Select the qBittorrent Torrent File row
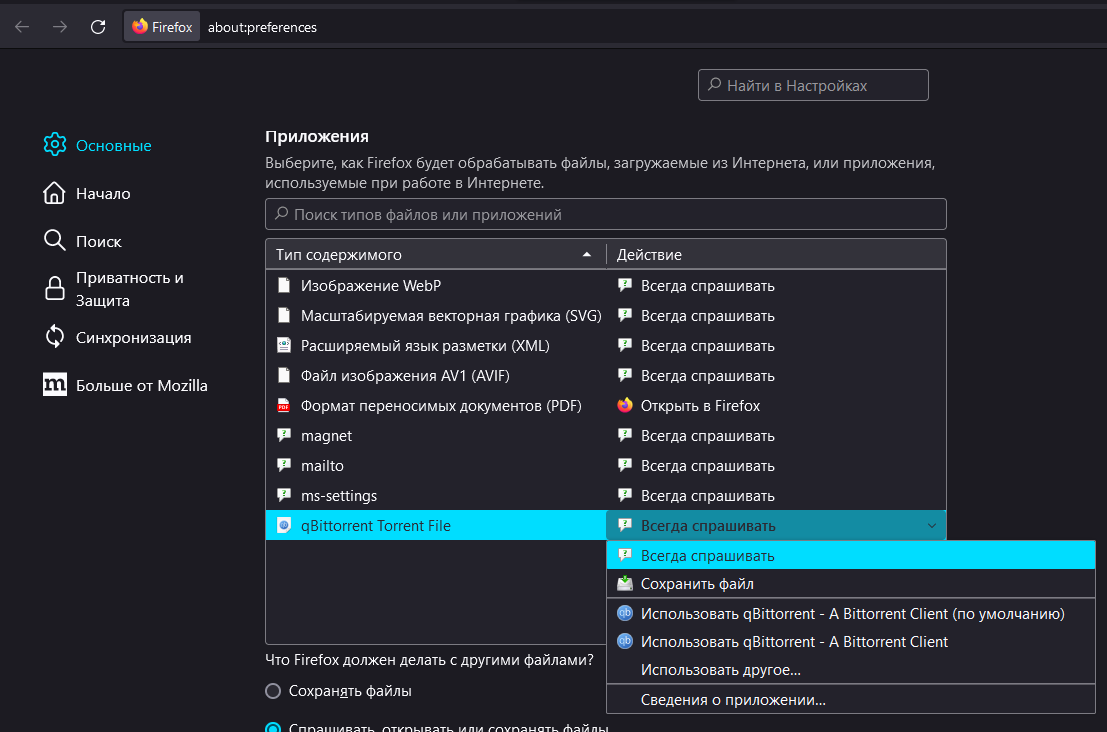Screen dimensions: 1107x732 click(x=436, y=525)
